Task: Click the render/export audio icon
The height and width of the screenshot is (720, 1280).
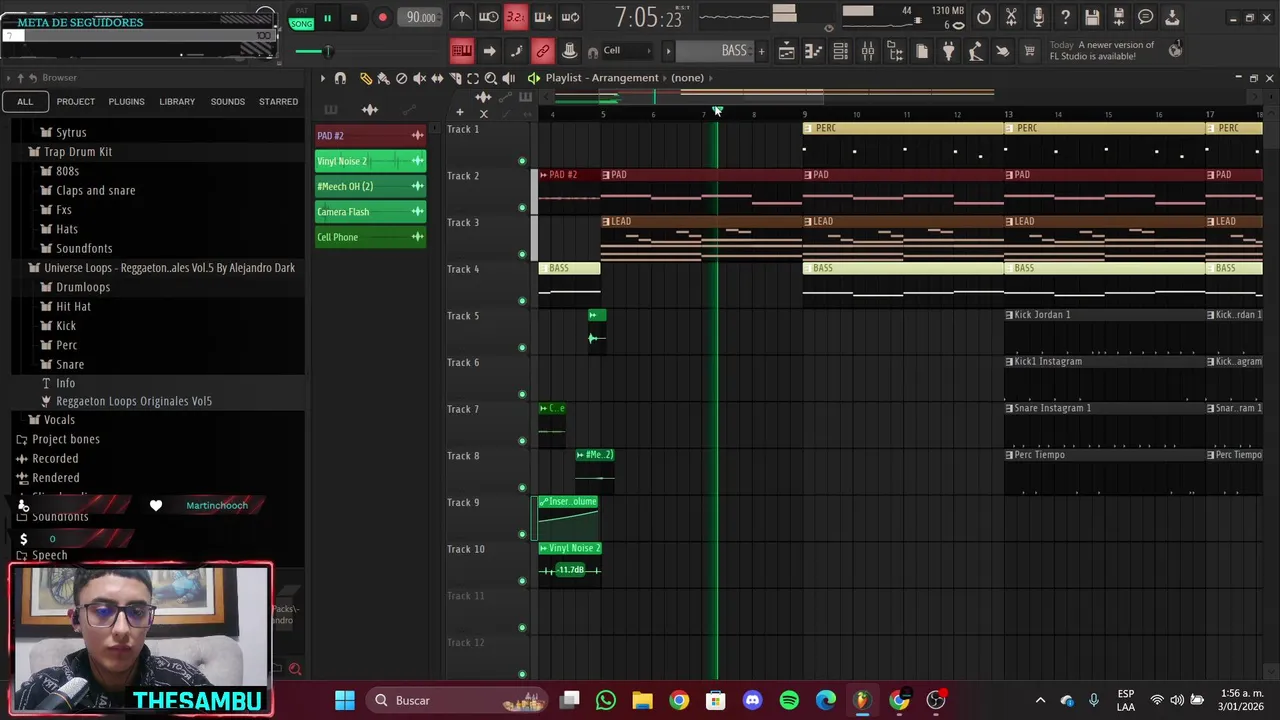Action: click(1119, 17)
